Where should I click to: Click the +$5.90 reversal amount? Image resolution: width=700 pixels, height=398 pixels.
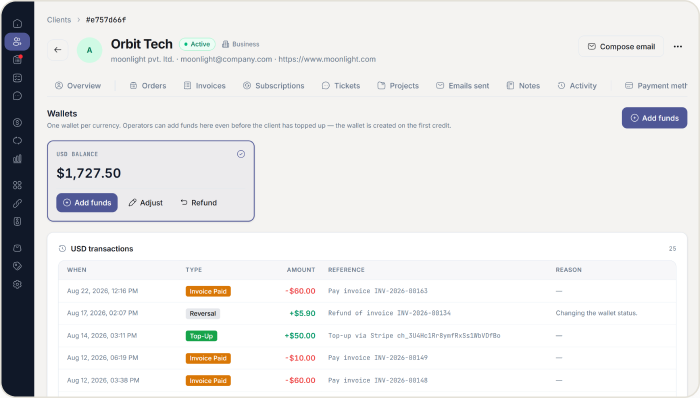tap(302, 313)
